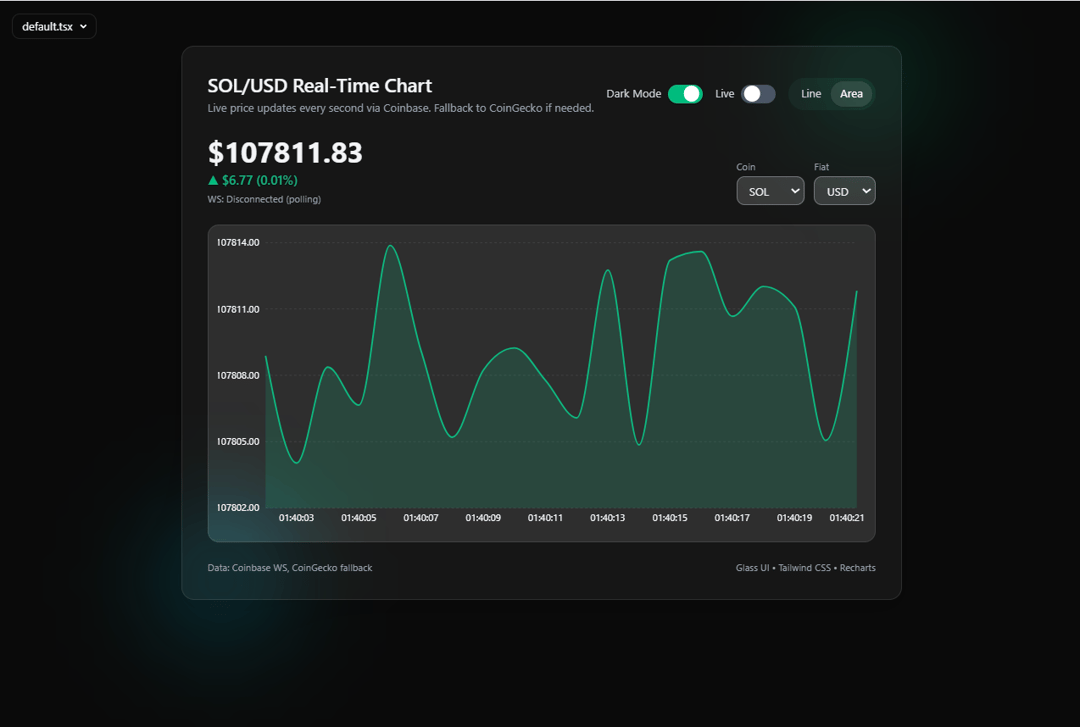Image resolution: width=1080 pixels, height=727 pixels.
Task: Click the $107811.83 price value
Action: 285,152
